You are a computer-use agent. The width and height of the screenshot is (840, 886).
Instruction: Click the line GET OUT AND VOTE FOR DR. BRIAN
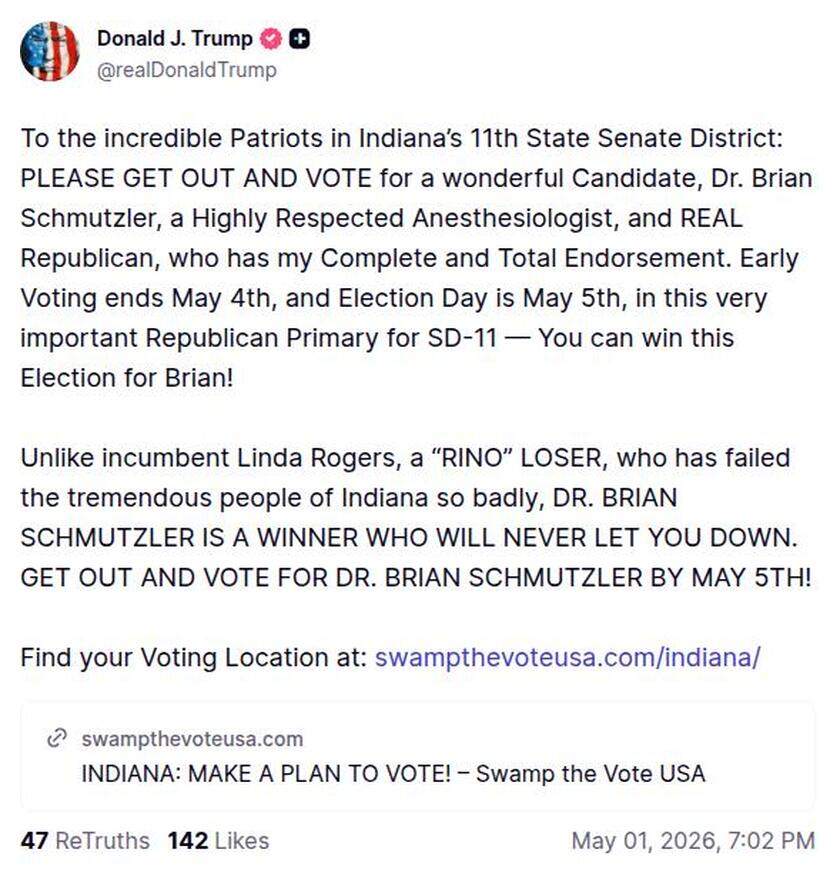pos(416,577)
